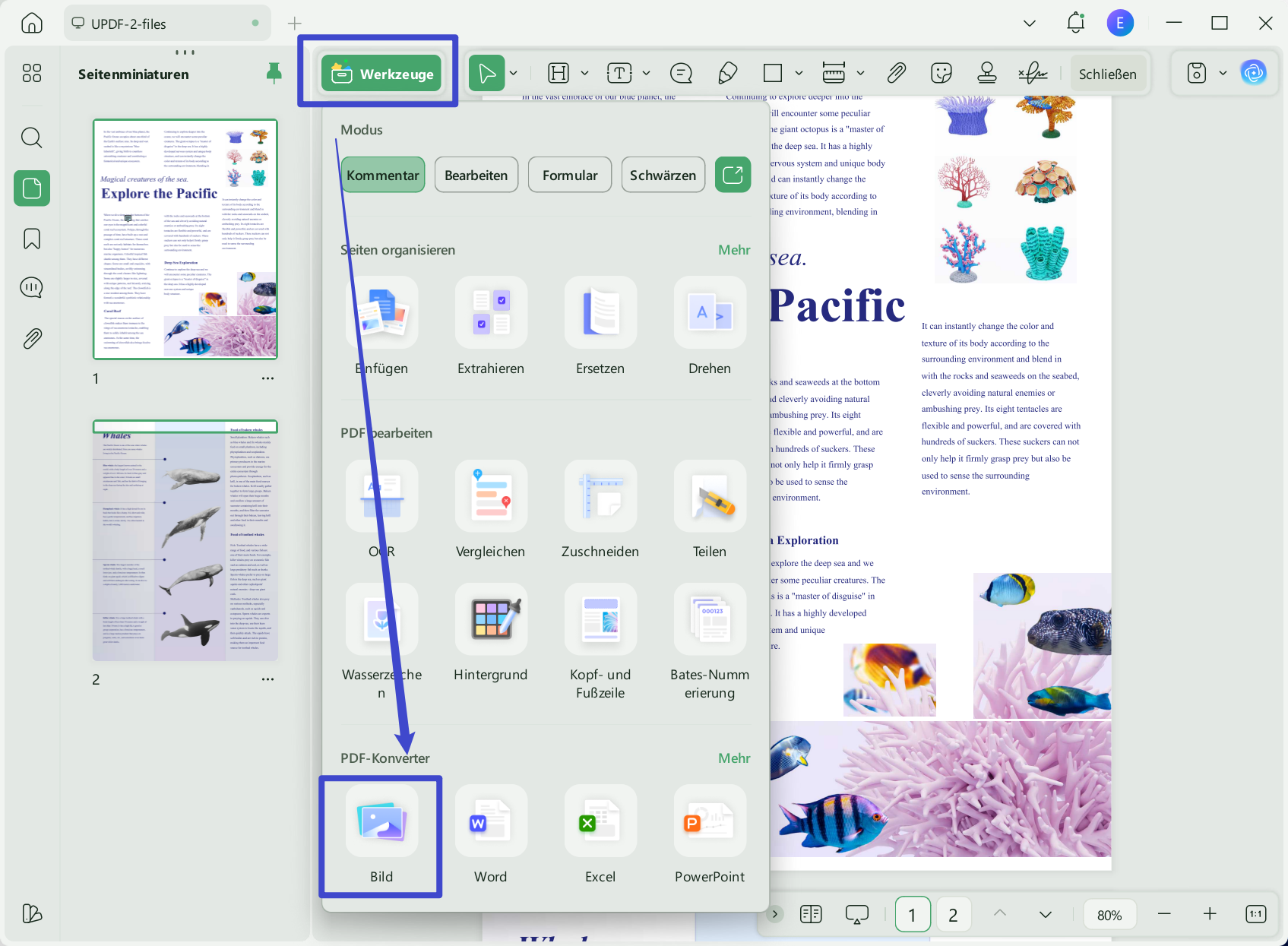Open Kopf- und Fußzeile tool
The image size is (1288, 946).
[x=600, y=642]
